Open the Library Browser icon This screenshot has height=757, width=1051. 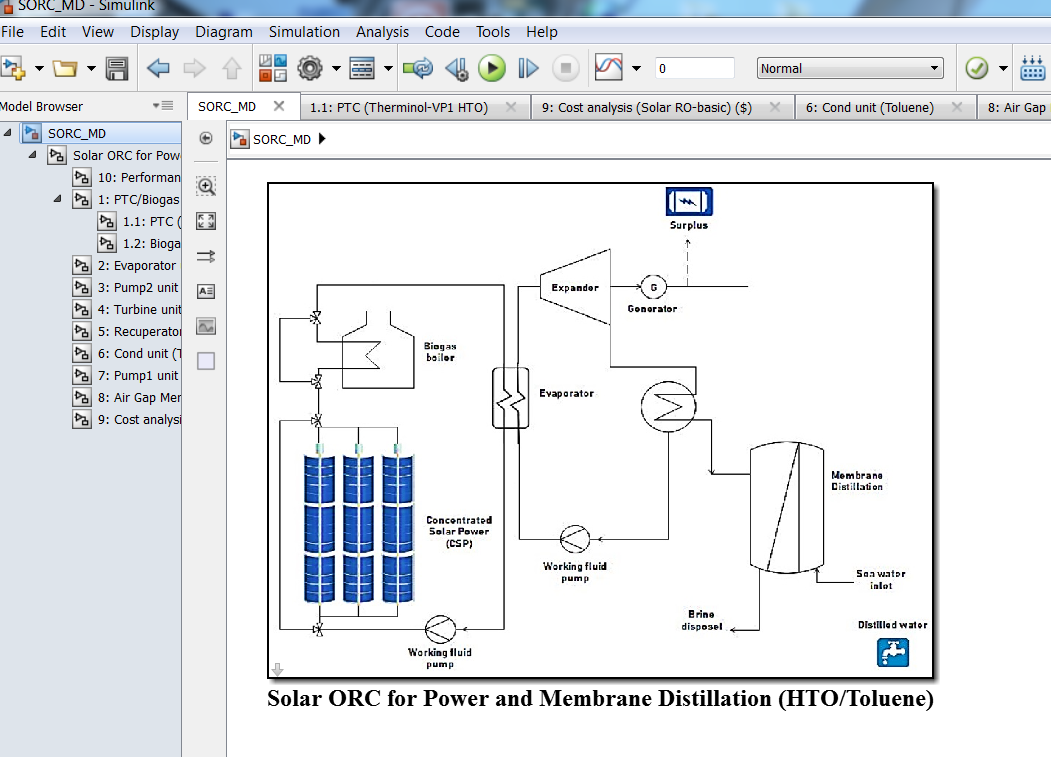[1033, 68]
